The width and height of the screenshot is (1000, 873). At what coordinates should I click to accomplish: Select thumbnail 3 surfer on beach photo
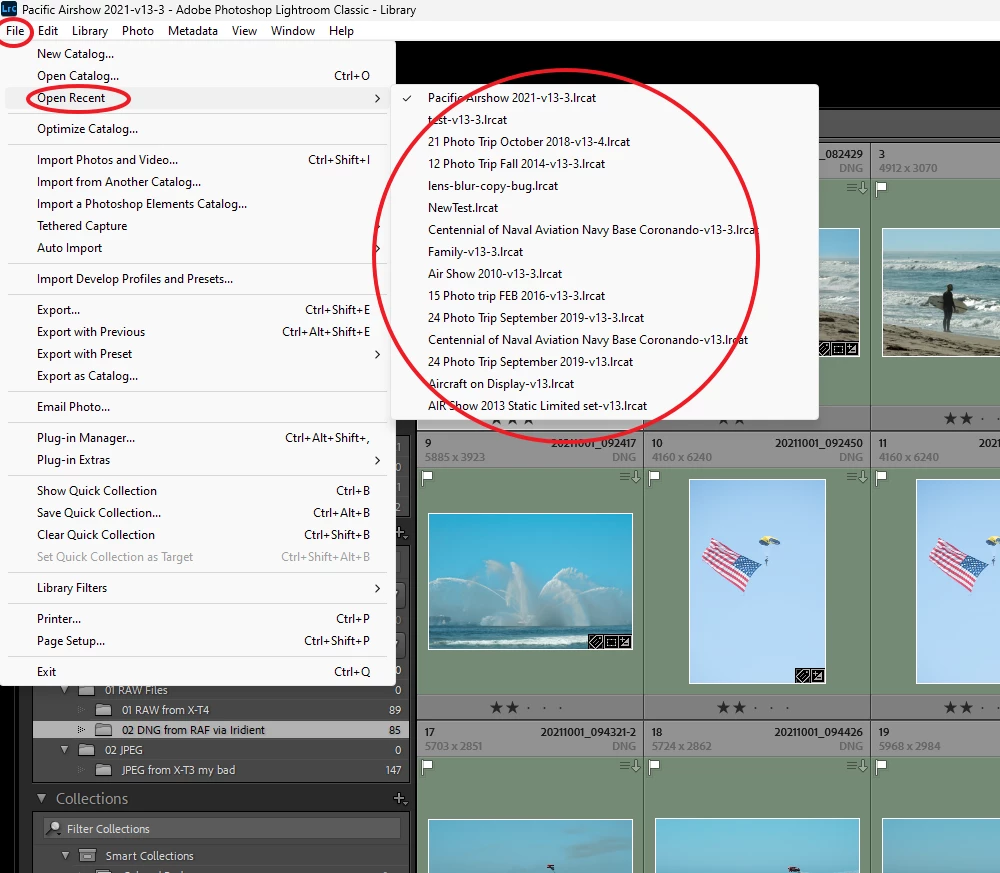[941, 292]
